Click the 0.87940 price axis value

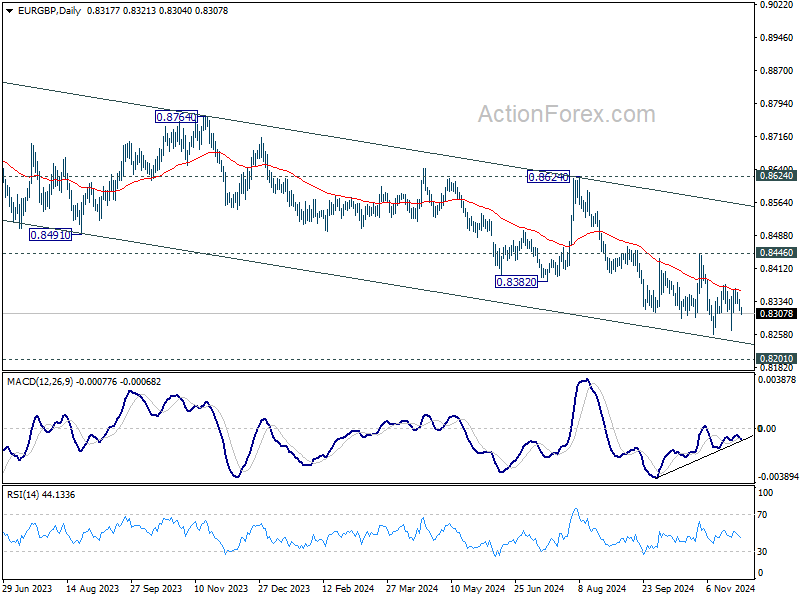click(x=777, y=104)
